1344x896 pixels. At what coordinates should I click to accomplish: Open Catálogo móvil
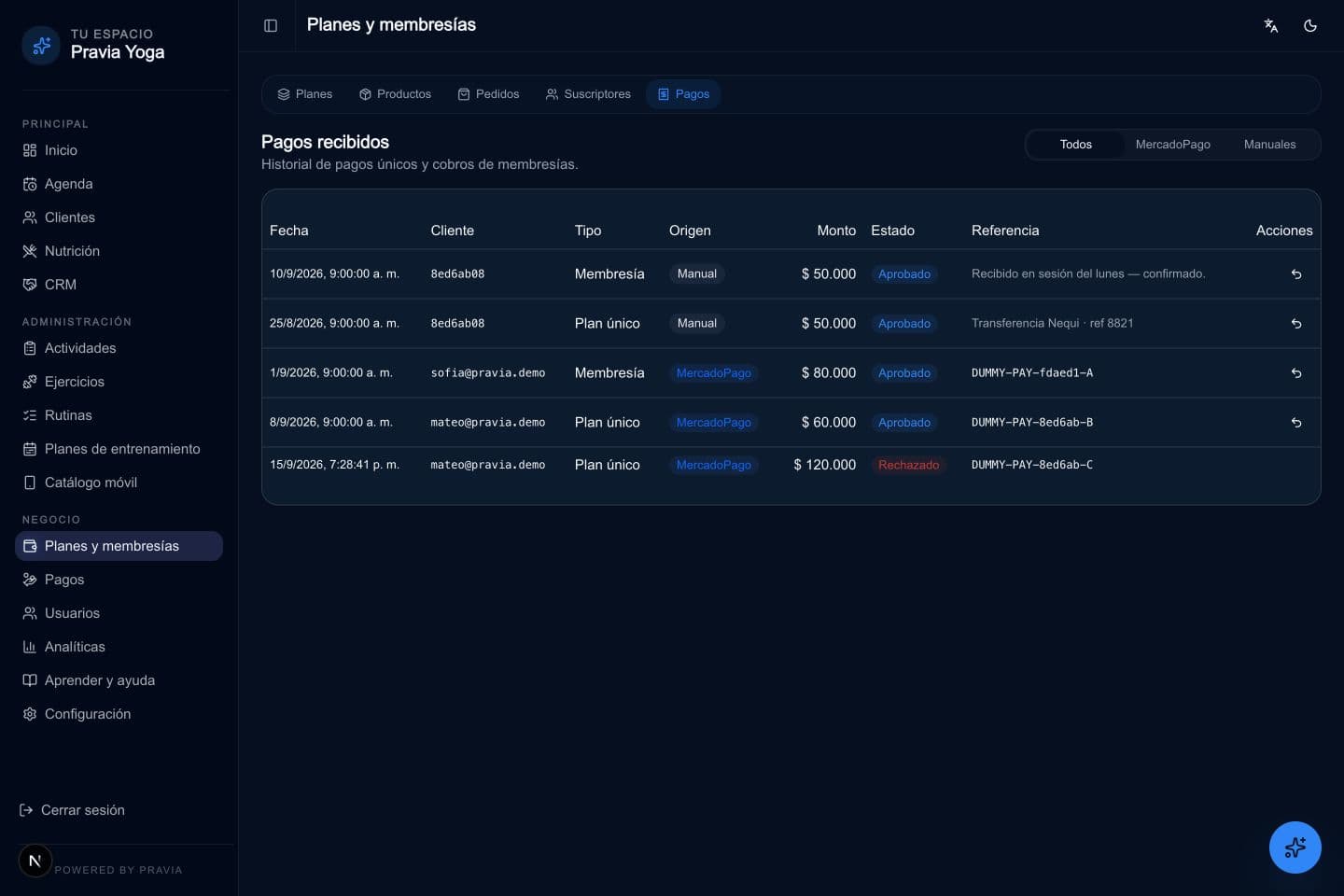click(119, 483)
